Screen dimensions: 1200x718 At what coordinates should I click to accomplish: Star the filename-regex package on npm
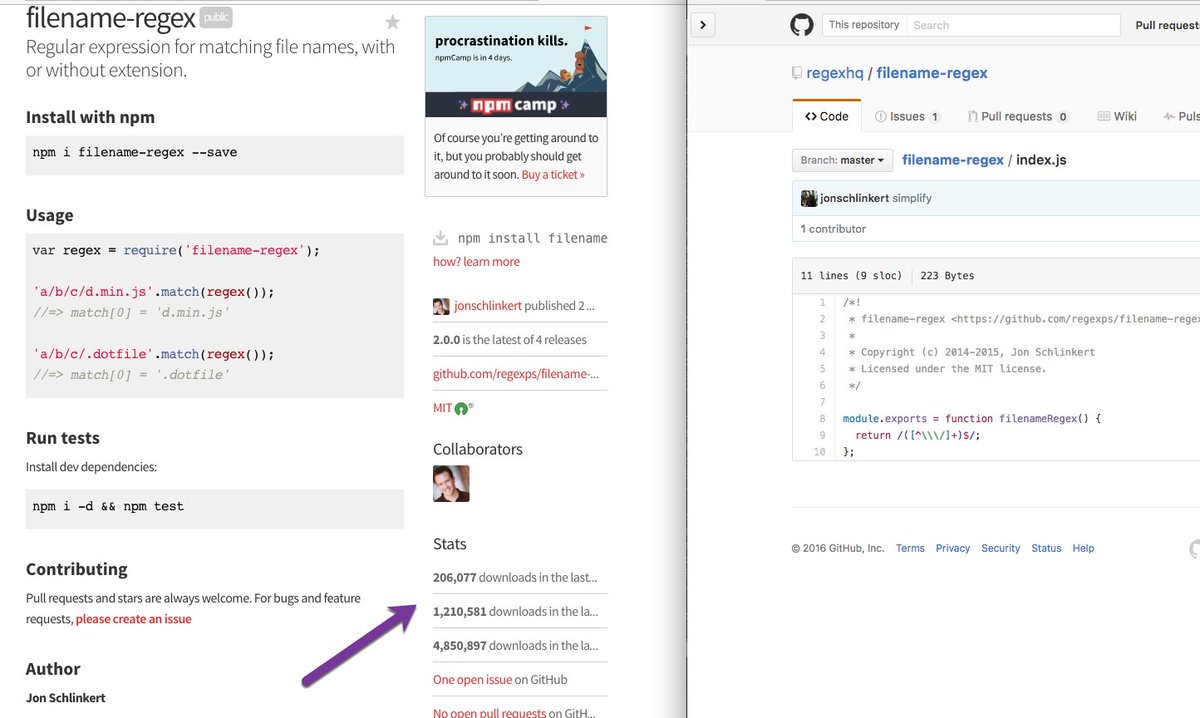[x=392, y=22]
